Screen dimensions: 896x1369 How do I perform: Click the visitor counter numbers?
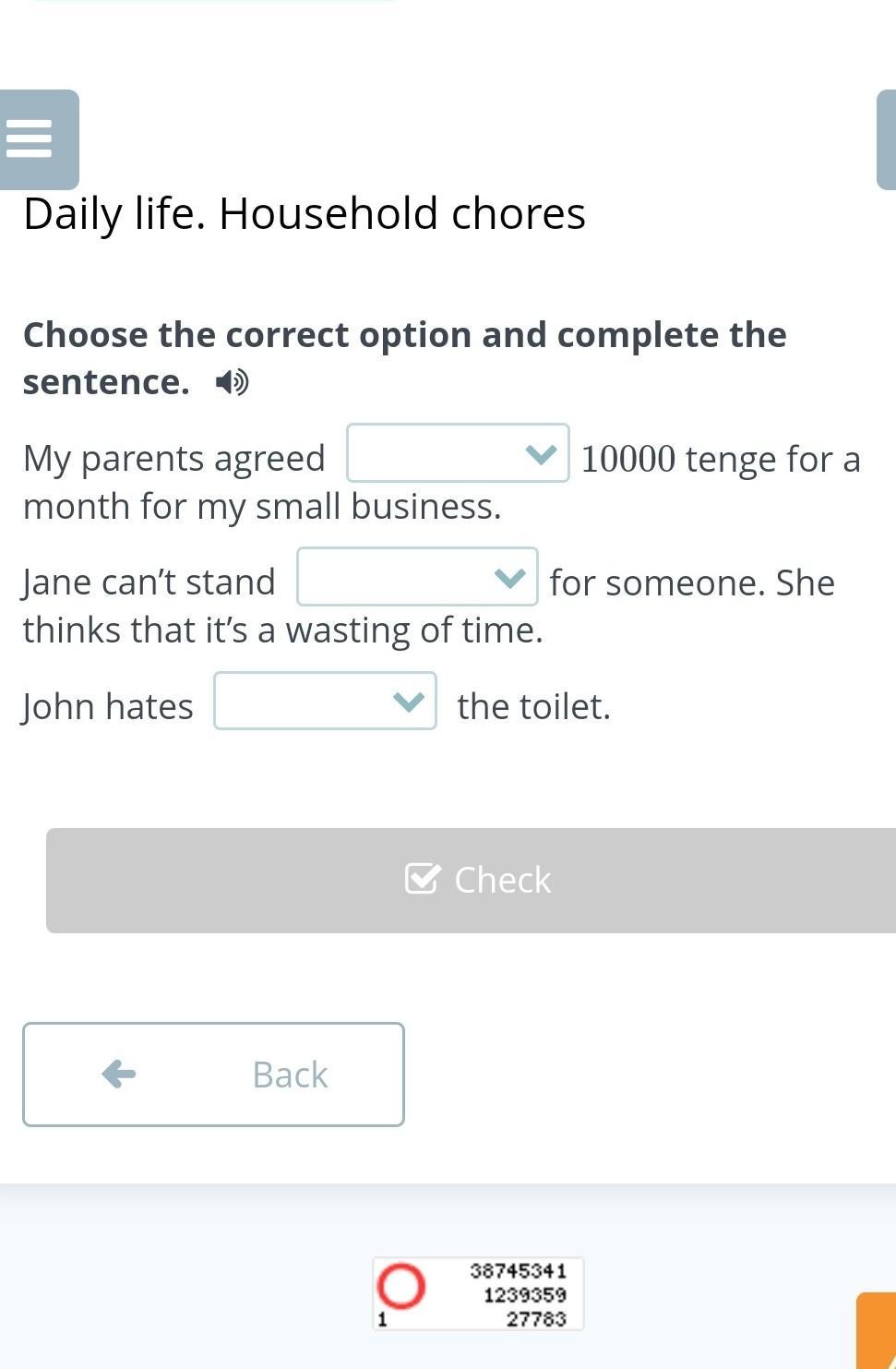[519, 1294]
